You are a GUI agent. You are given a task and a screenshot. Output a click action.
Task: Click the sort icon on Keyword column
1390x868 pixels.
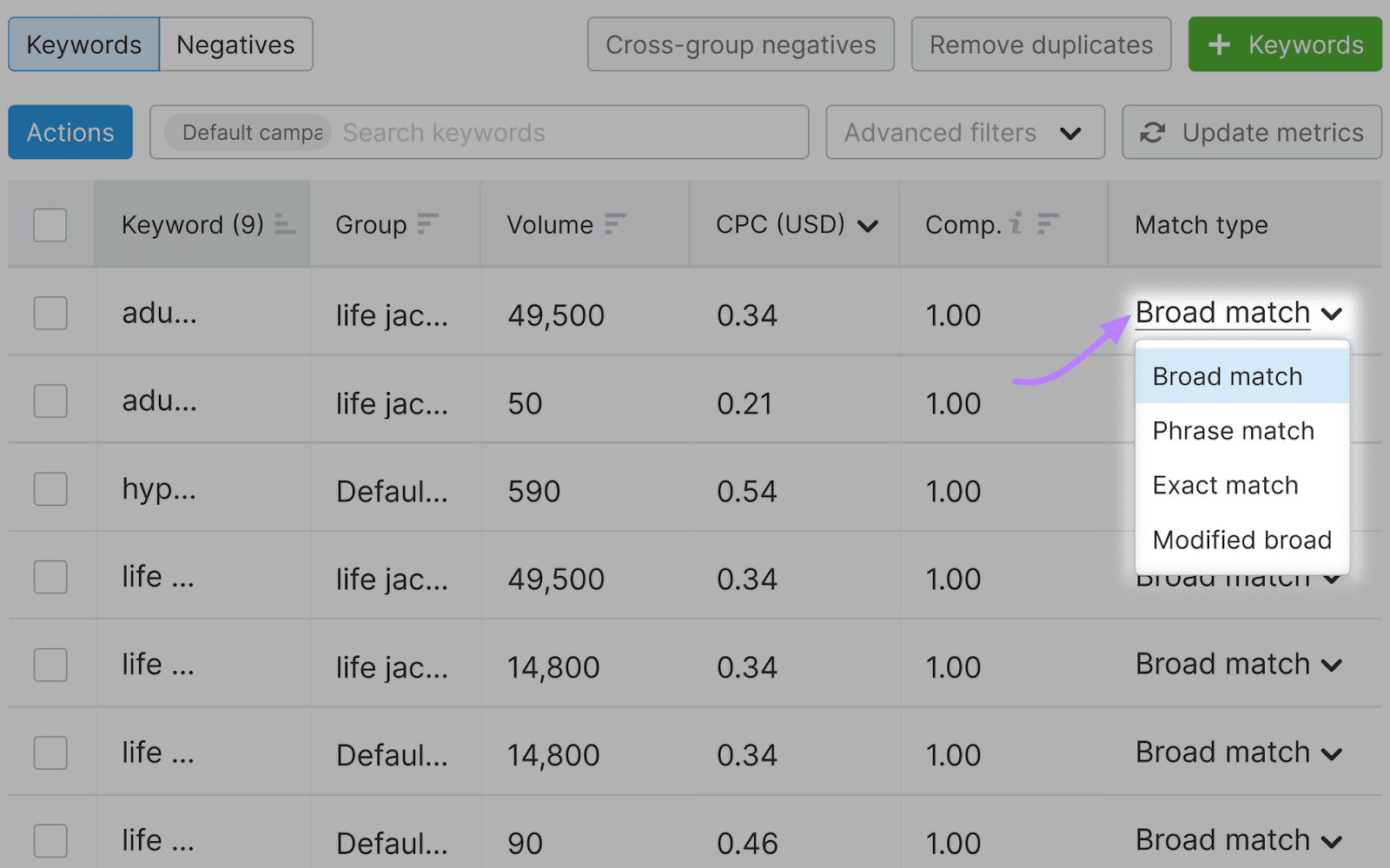pos(285,223)
